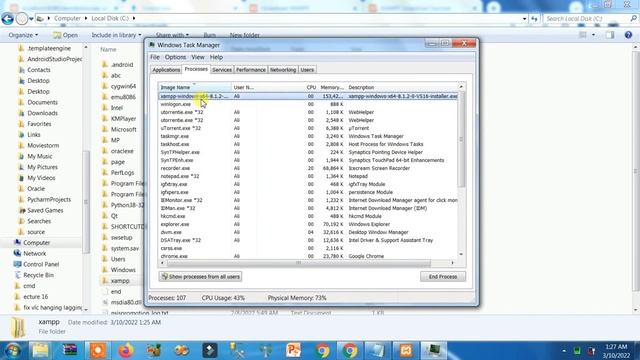Toggle the Explorer preview pane icon

[610, 35]
